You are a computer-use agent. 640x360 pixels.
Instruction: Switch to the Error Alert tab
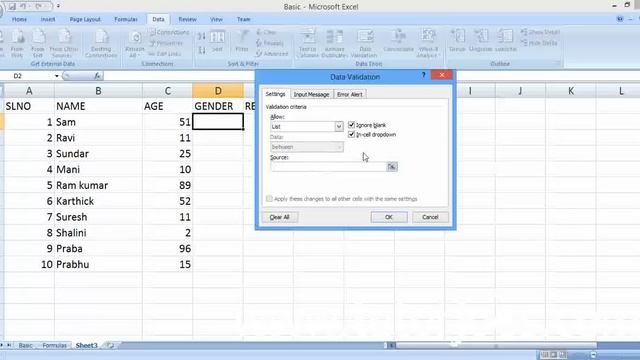(350, 94)
